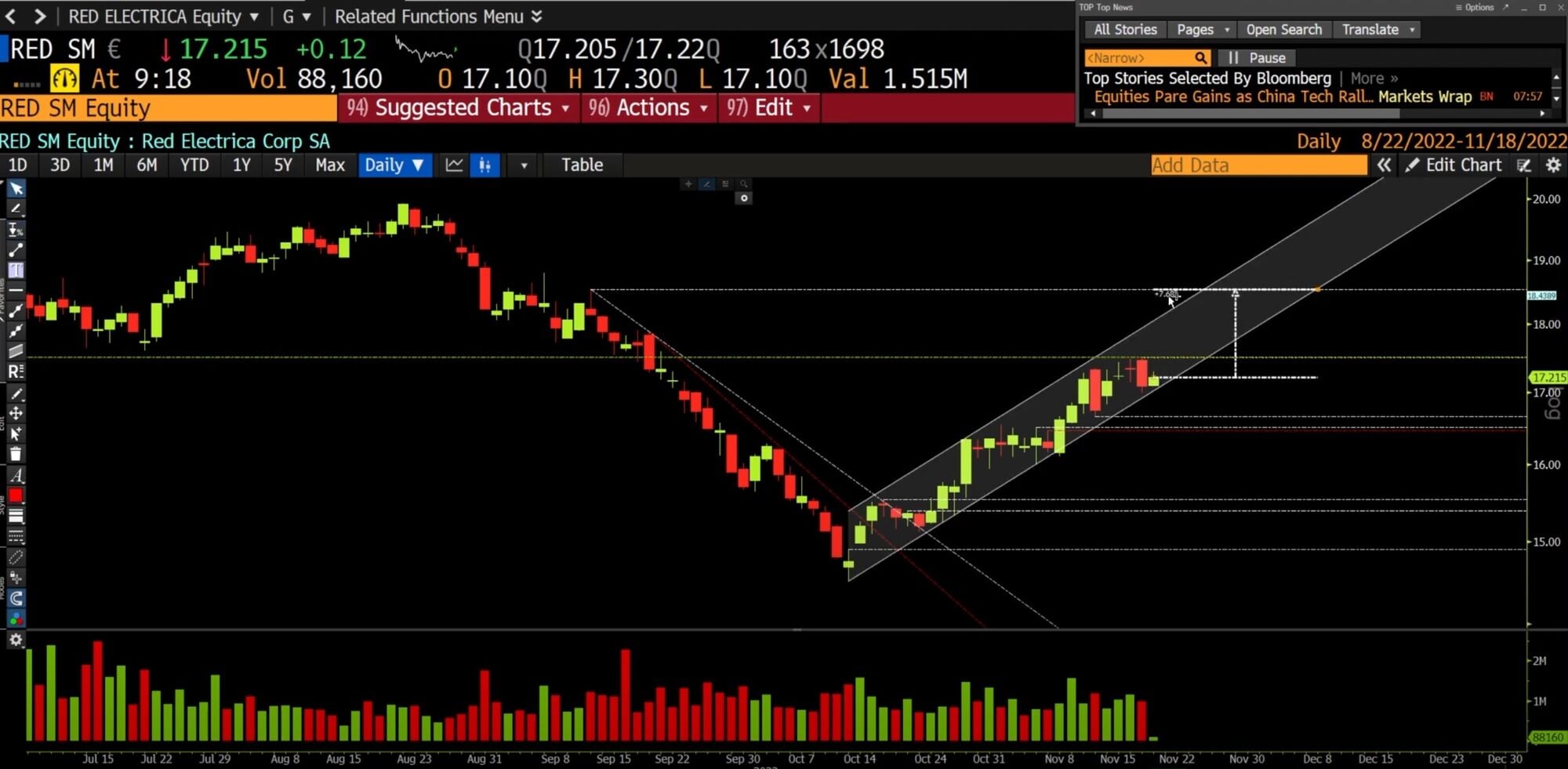Click the news list scroll-down arrow
The height and width of the screenshot is (769, 1568).
tap(1556, 100)
